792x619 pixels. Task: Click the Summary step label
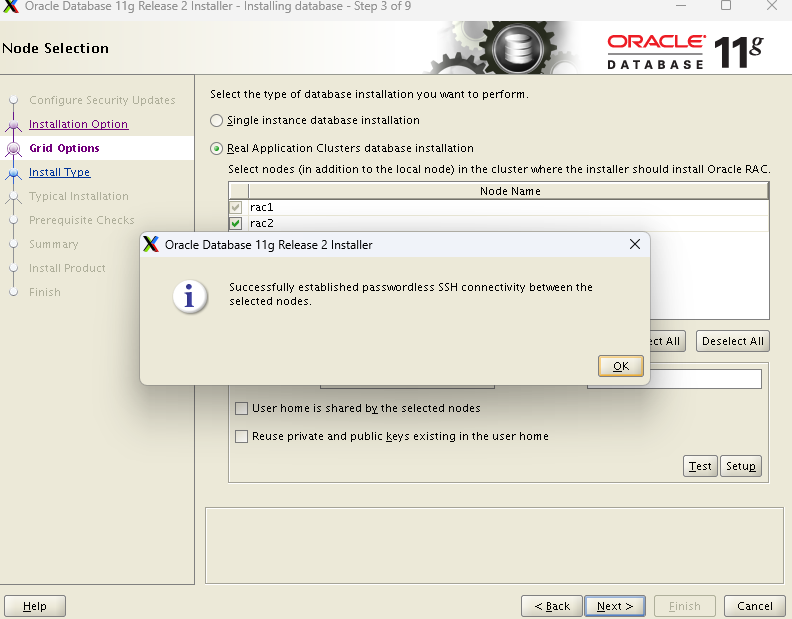point(54,244)
